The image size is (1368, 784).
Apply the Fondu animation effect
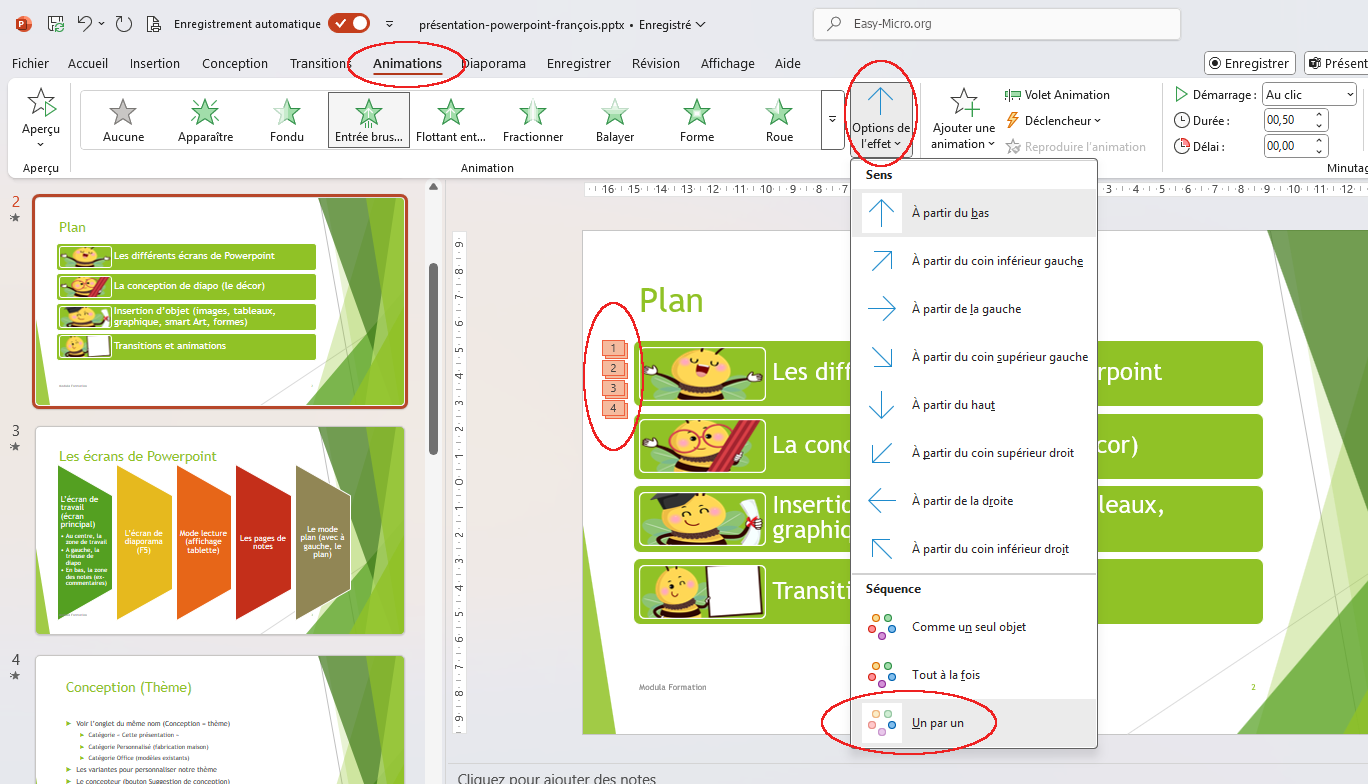point(287,120)
